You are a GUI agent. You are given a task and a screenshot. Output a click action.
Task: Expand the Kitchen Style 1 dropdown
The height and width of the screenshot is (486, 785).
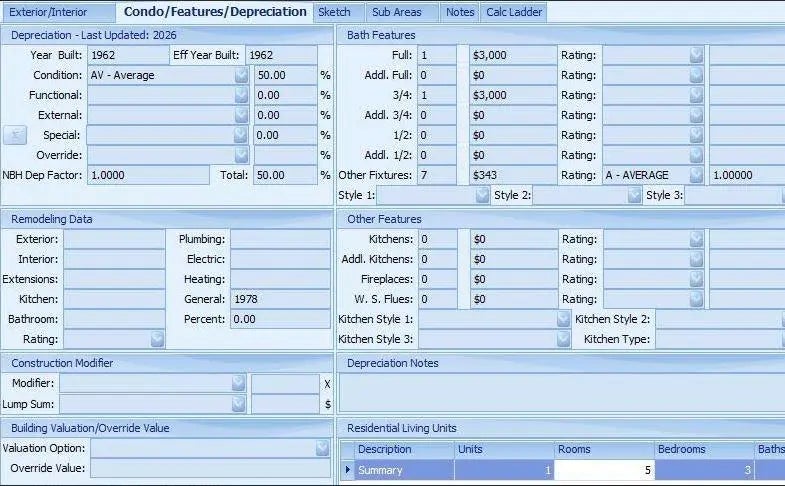click(x=563, y=319)
